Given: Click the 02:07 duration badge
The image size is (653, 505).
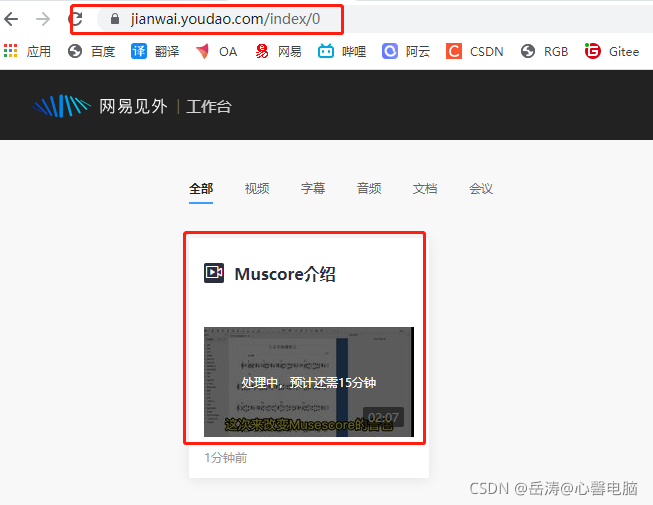Looking at the screenshot, I should click(x=383, y=417).
